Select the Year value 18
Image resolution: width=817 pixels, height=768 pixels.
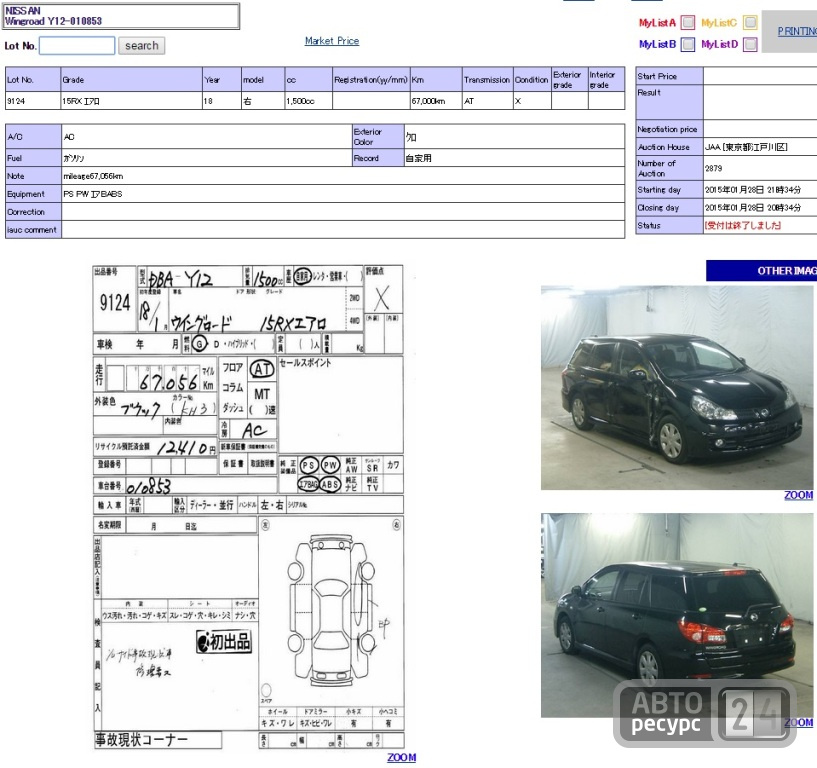pyautogui.click(x=208, y=101)
